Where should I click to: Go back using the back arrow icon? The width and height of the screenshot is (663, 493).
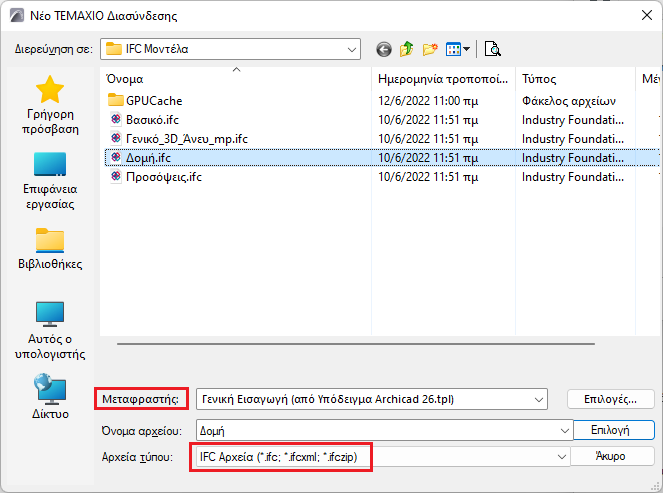[x=384, y=49]
